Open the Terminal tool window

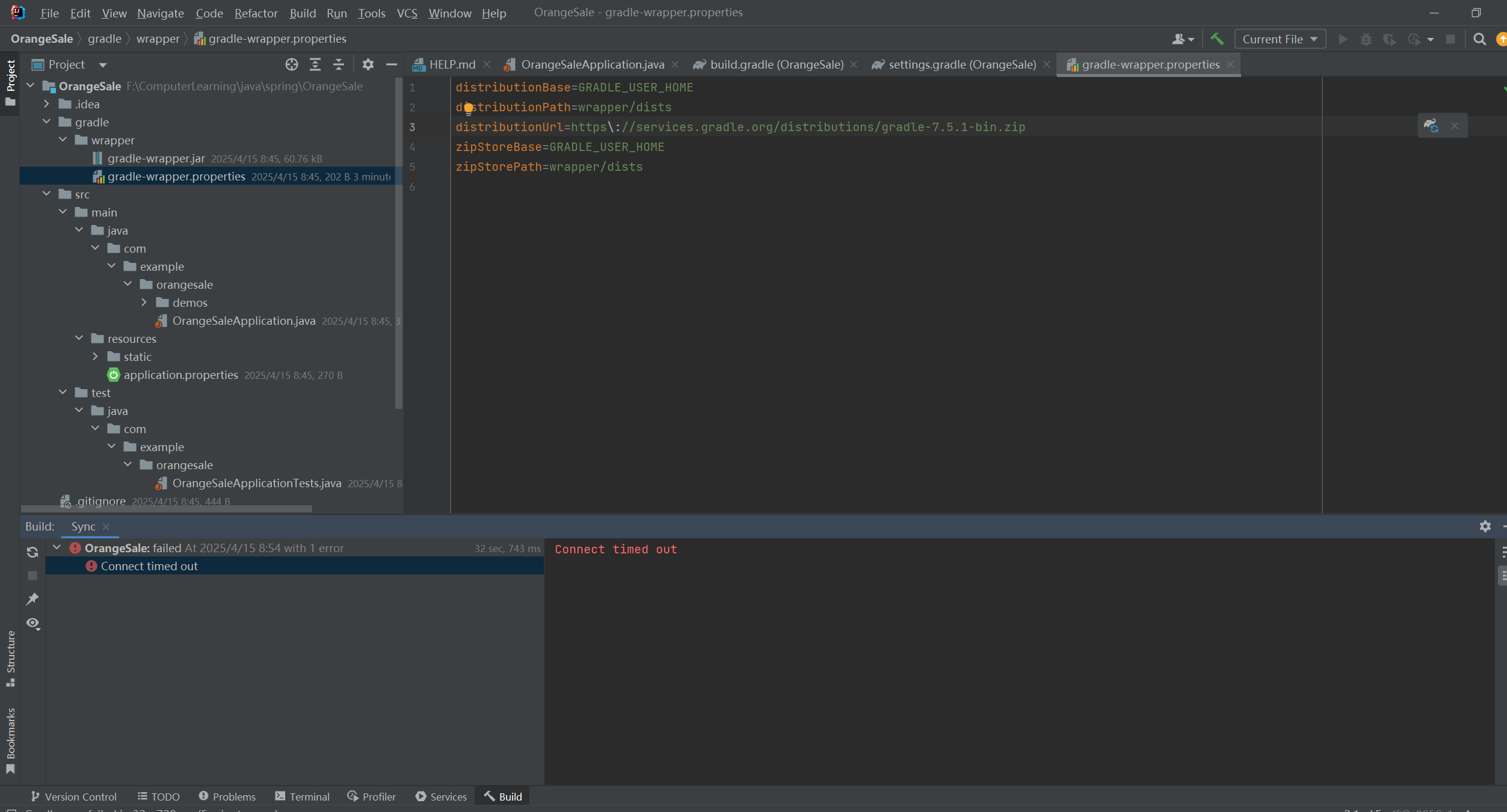[303, 796]
